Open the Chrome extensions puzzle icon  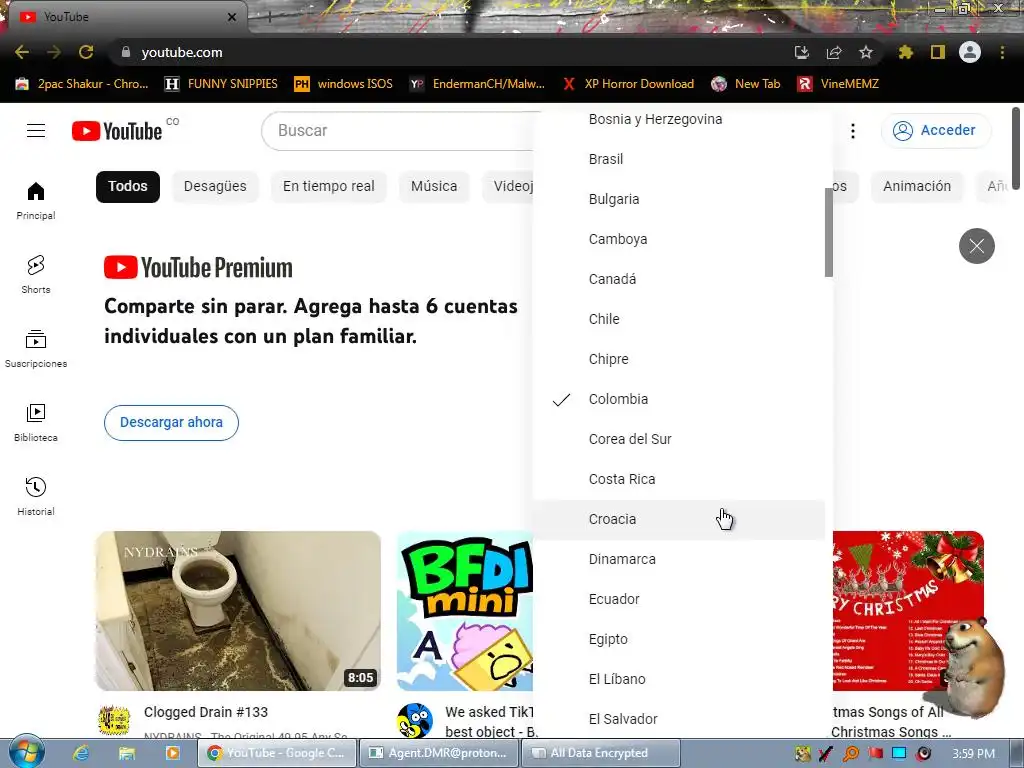905,52
